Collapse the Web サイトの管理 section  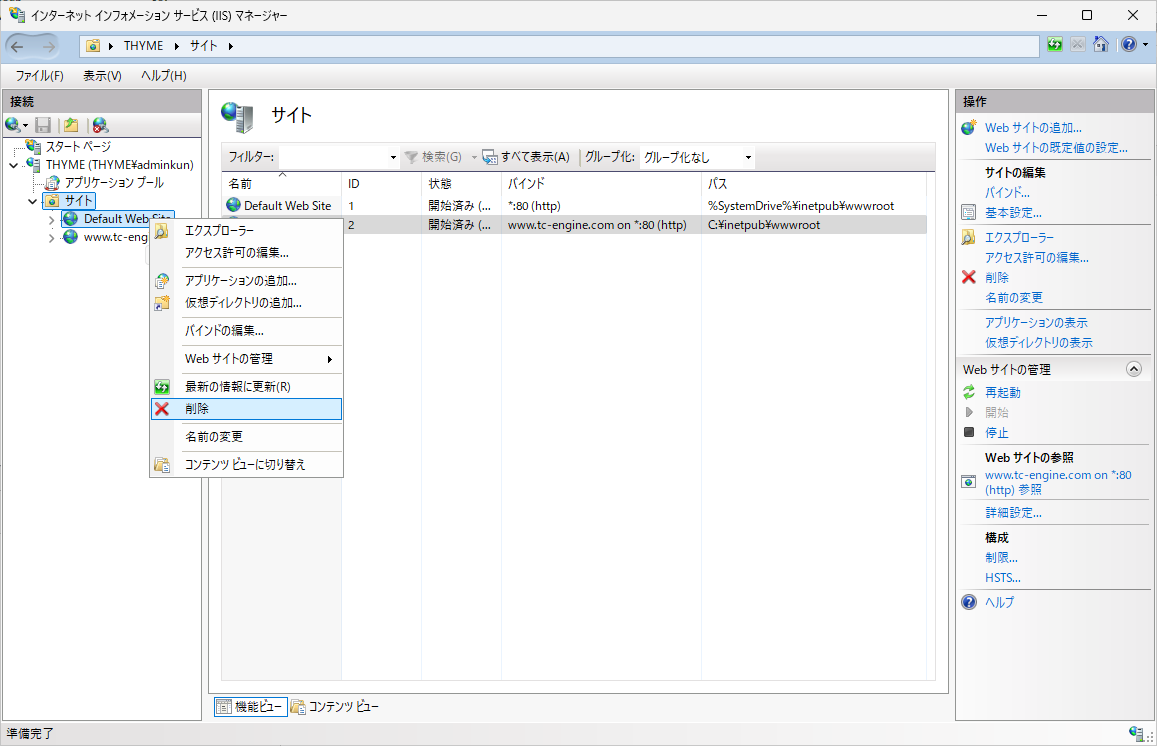point(1134,369)
